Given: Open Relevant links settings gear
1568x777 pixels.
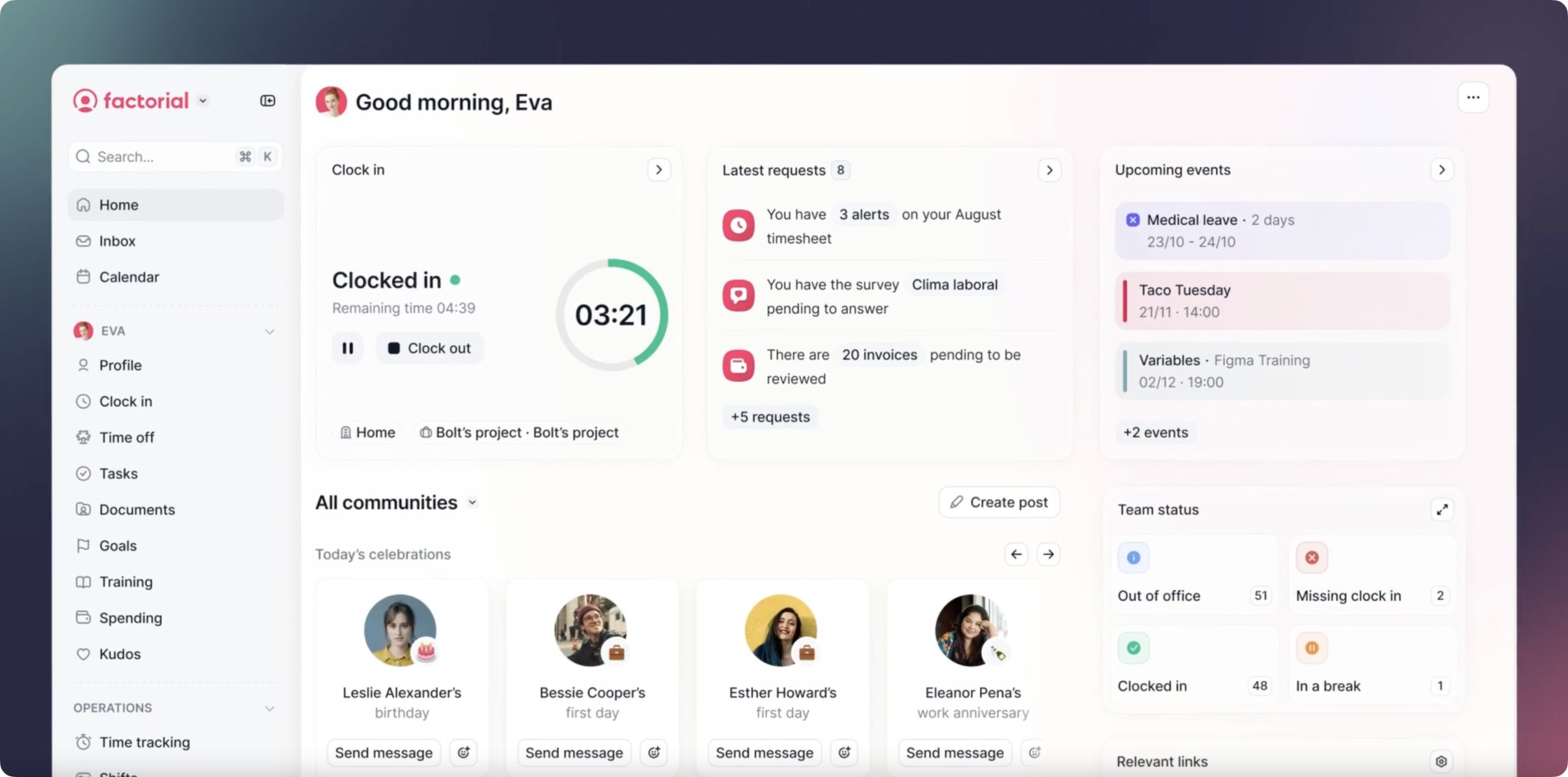Looking at the screenshot, I should coord(1441,760).
